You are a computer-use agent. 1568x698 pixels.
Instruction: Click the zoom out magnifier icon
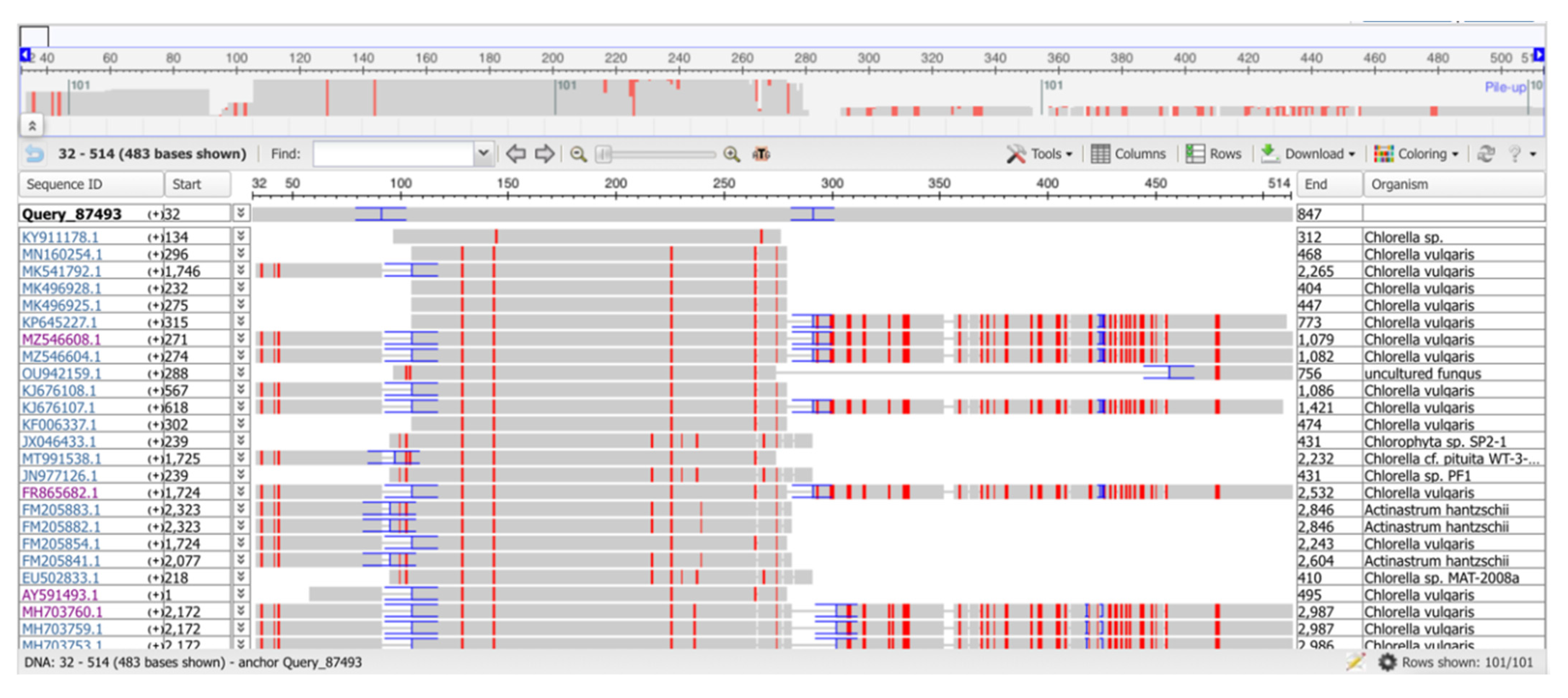(578, 154)
